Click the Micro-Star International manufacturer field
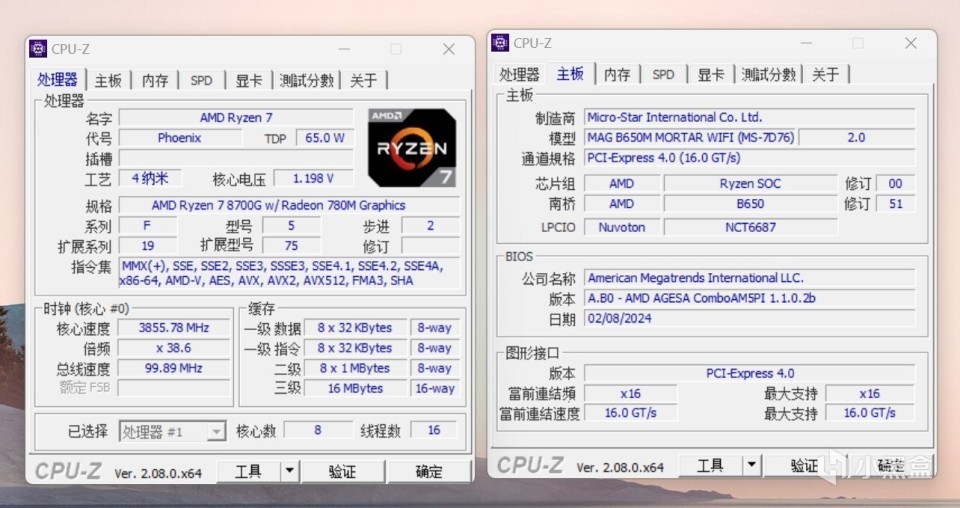This screenshot has height=508, width=960. 749,117
